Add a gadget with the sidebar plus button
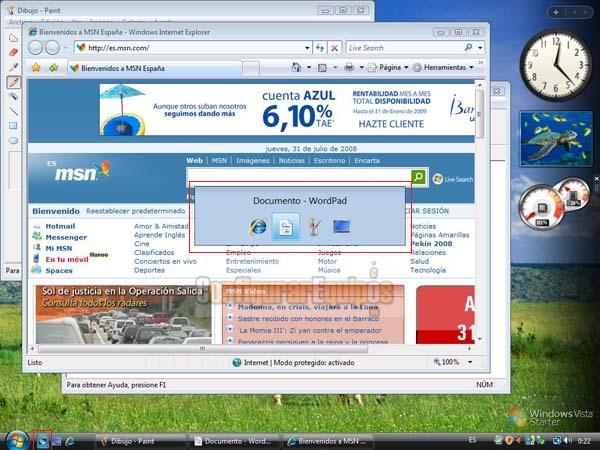 (556, 13)
